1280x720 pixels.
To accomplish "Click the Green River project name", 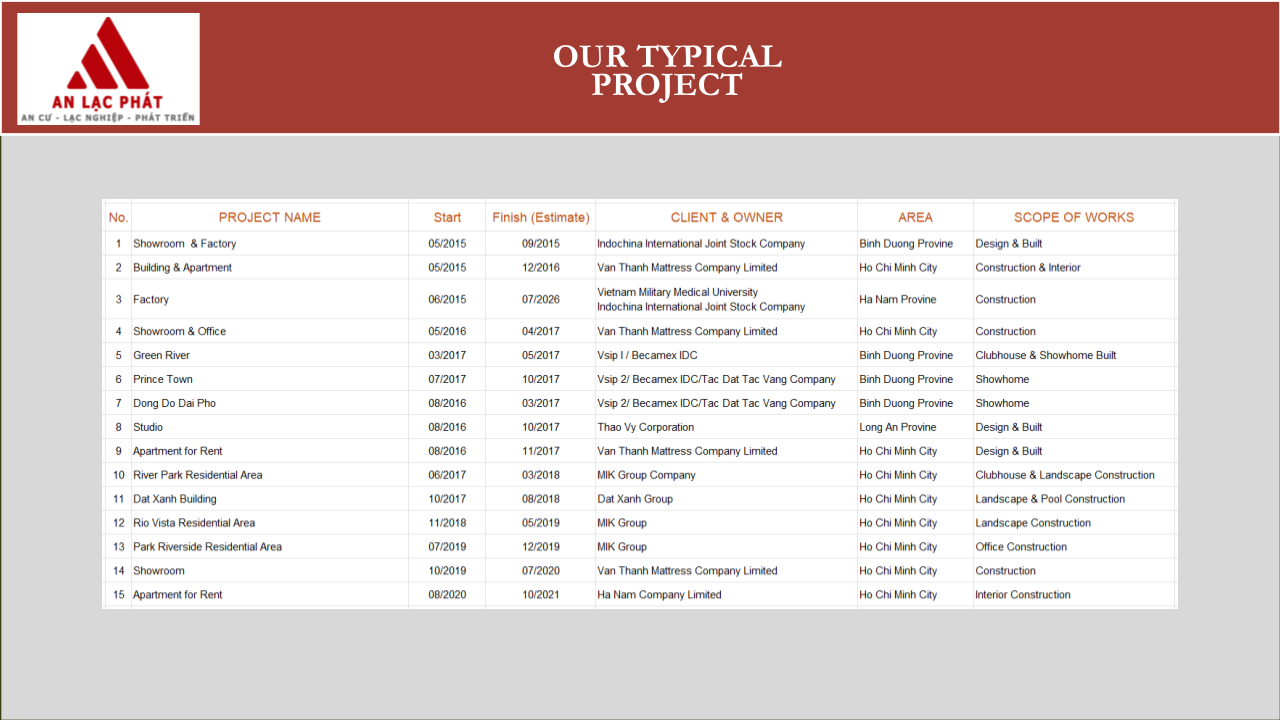I will pos(162,356).
